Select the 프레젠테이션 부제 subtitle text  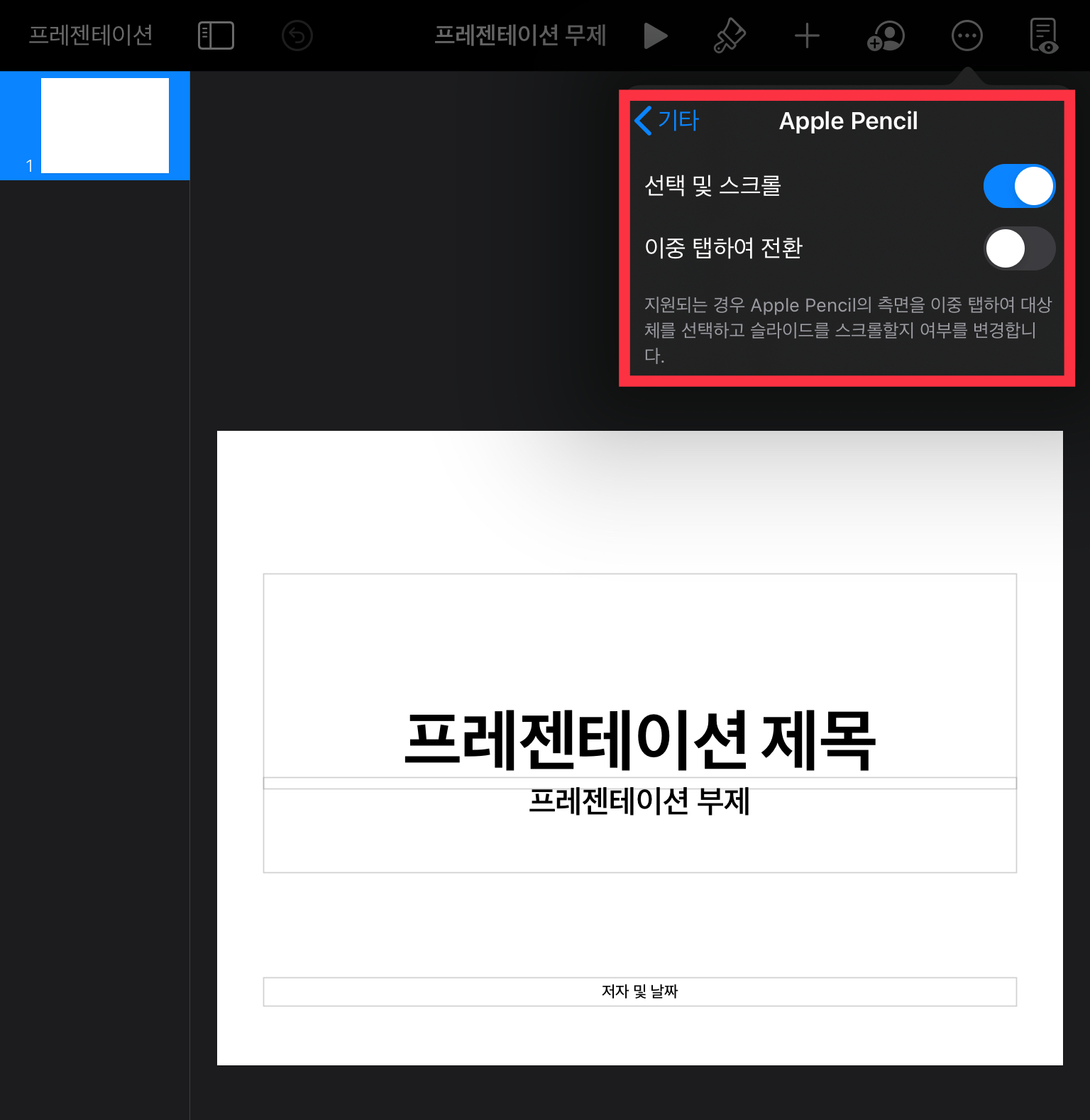(640, 802)
